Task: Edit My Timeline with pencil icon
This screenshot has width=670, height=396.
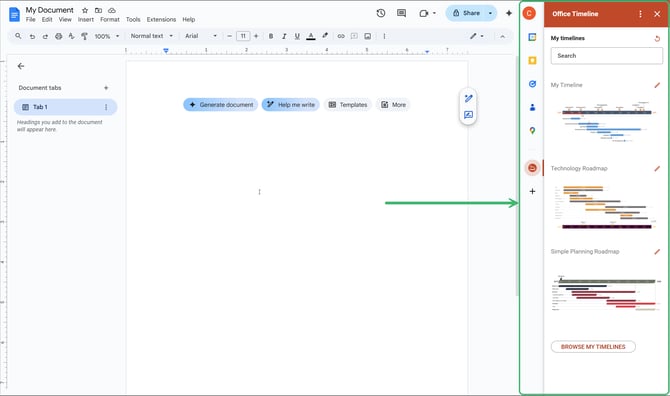Action: [657, 85]
